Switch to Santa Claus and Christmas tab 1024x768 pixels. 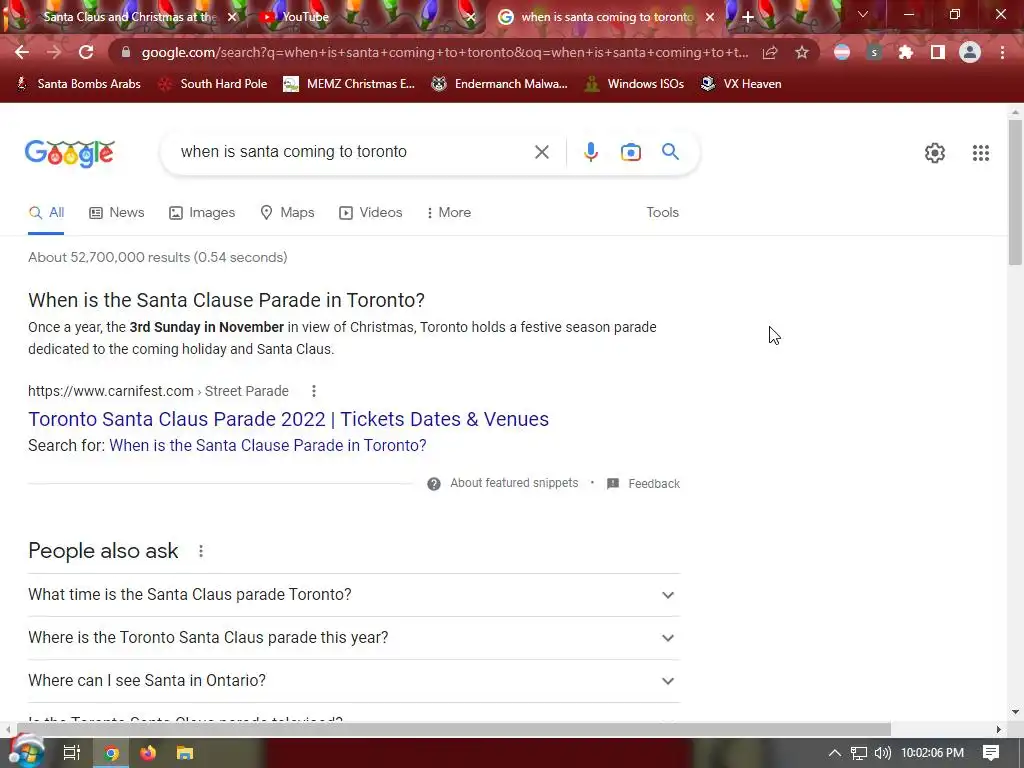(x=129, y=17)
